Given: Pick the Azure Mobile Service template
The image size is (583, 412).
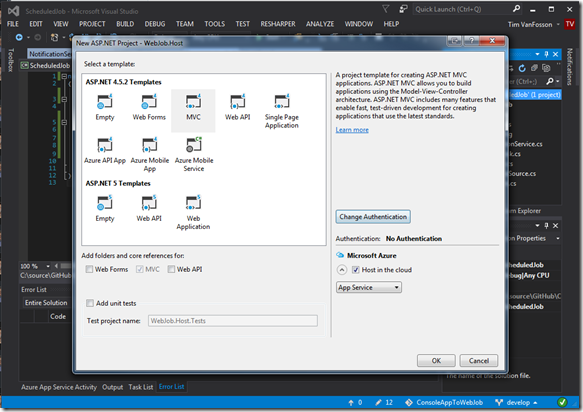Looking at the screenshot, I should pyautogui.click(x=194, y=154).
